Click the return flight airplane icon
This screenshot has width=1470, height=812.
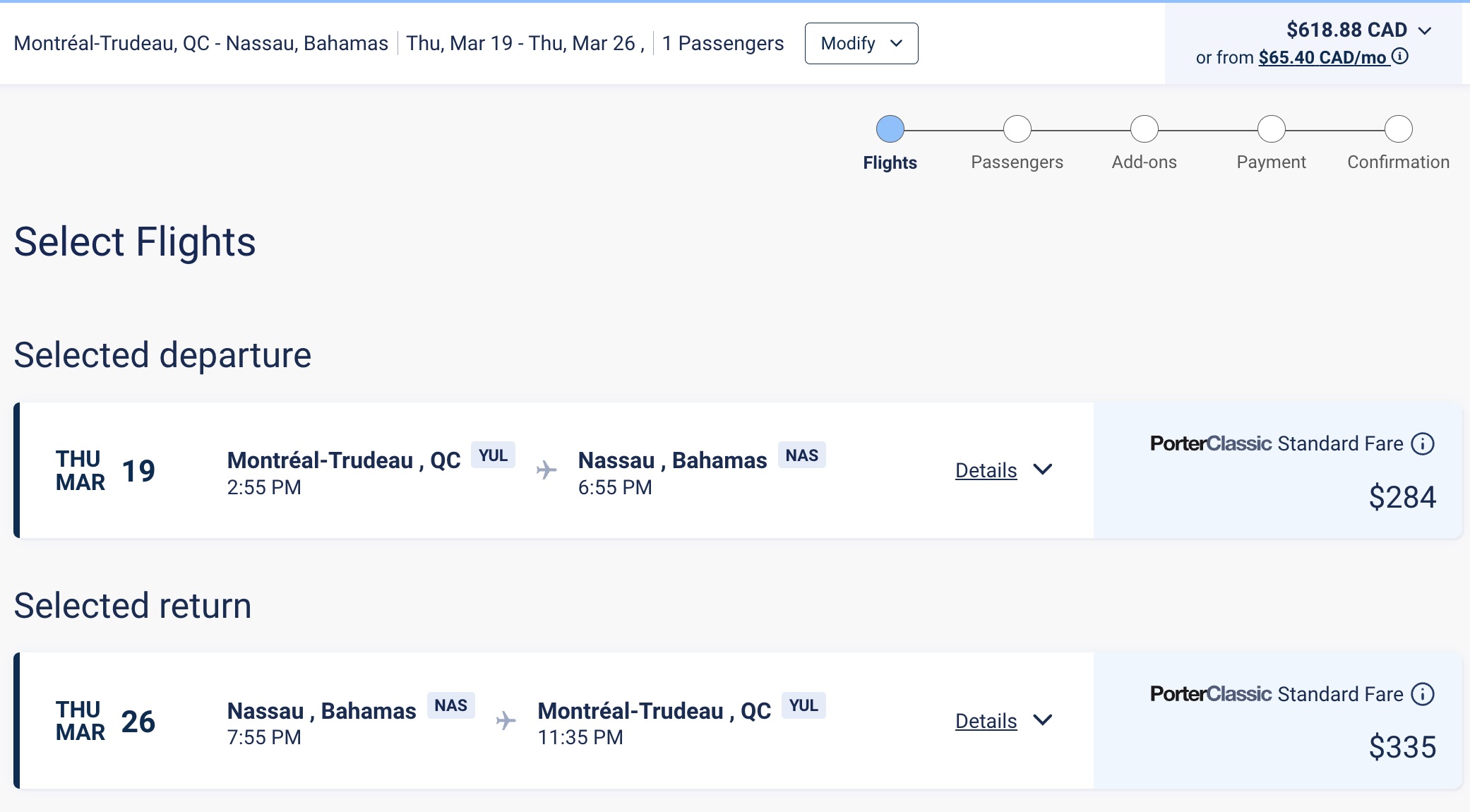click(507, 720)
